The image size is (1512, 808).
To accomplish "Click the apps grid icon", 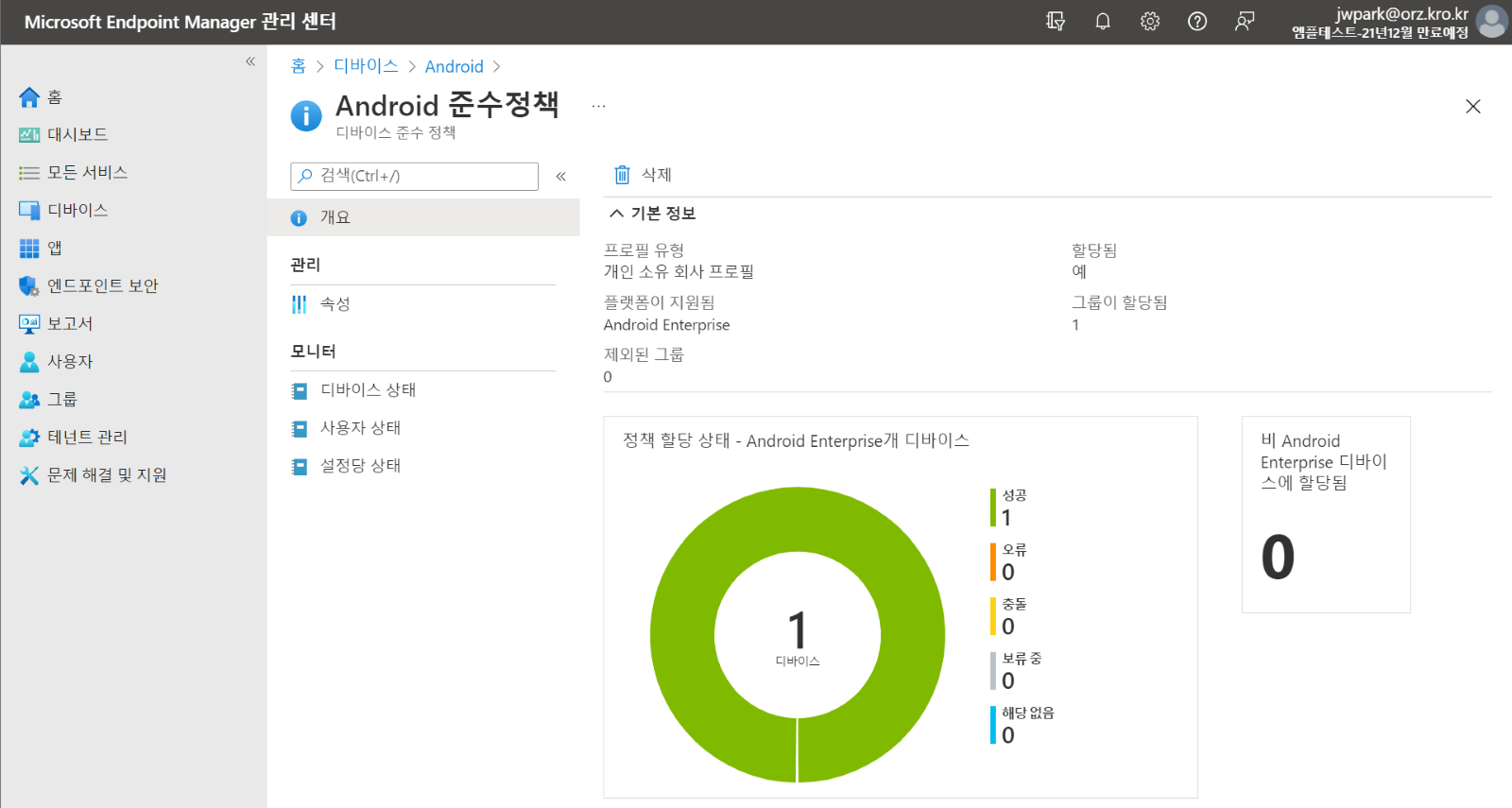I will [29, 249].
